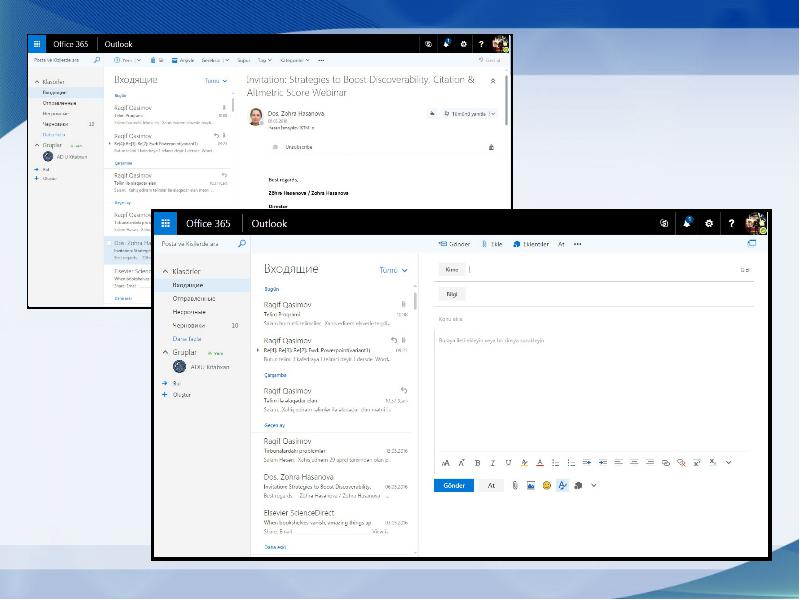
Task: Insert a bulleted list in the message
Action: point(556,463)
